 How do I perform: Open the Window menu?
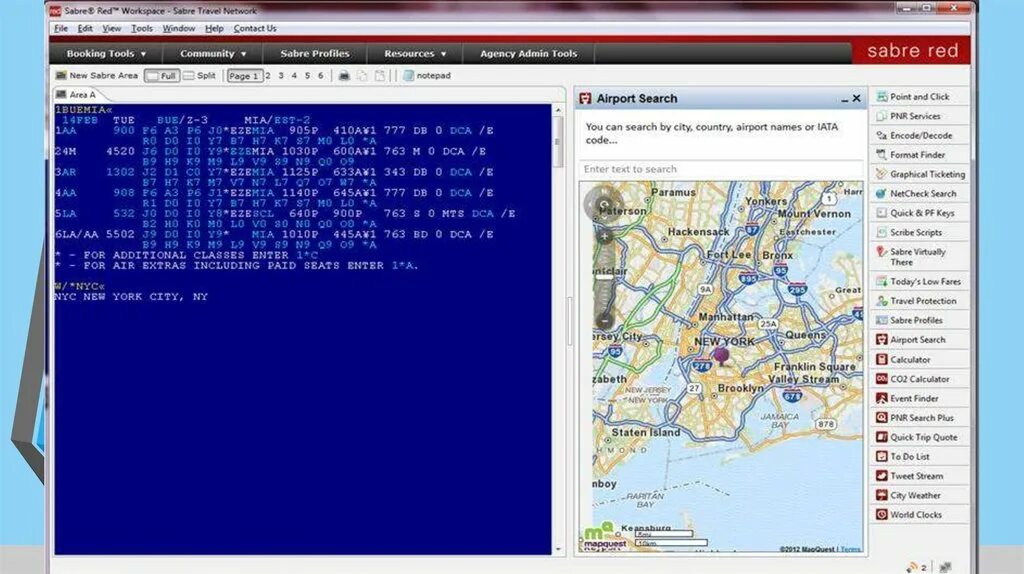(178, 29)
